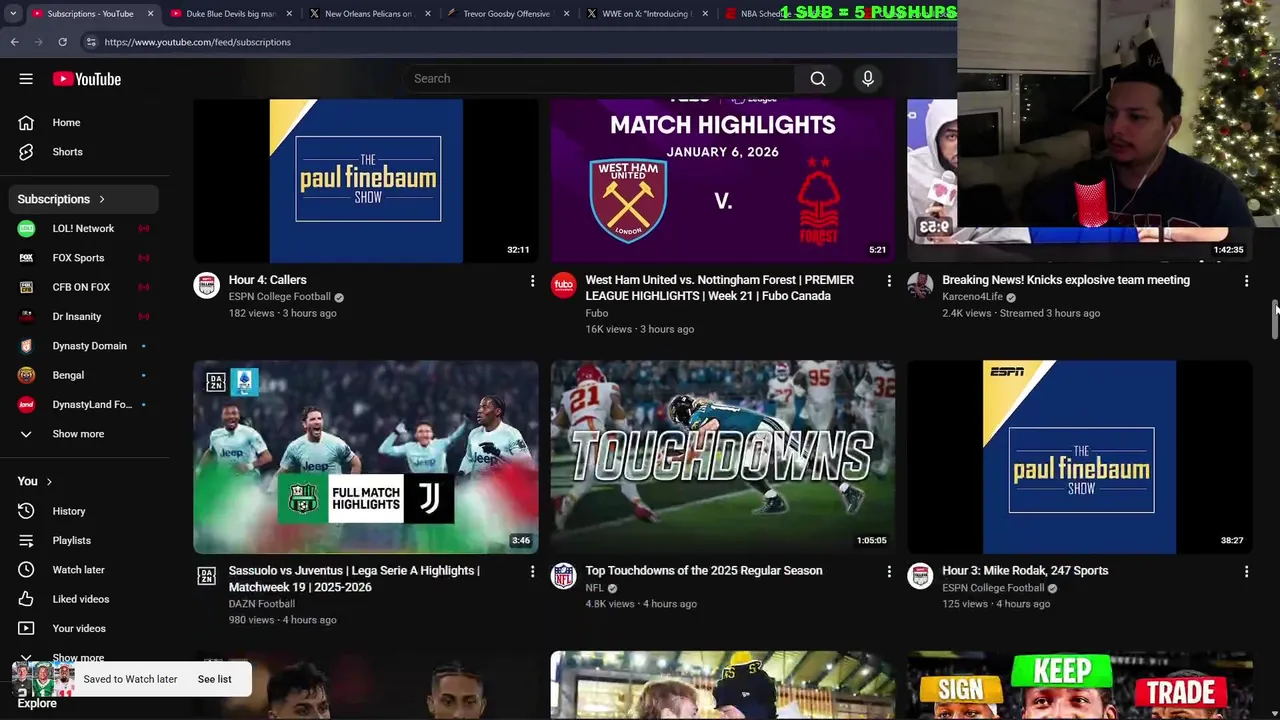Click NFL channel name under Touchdowns

pos(594,588)
